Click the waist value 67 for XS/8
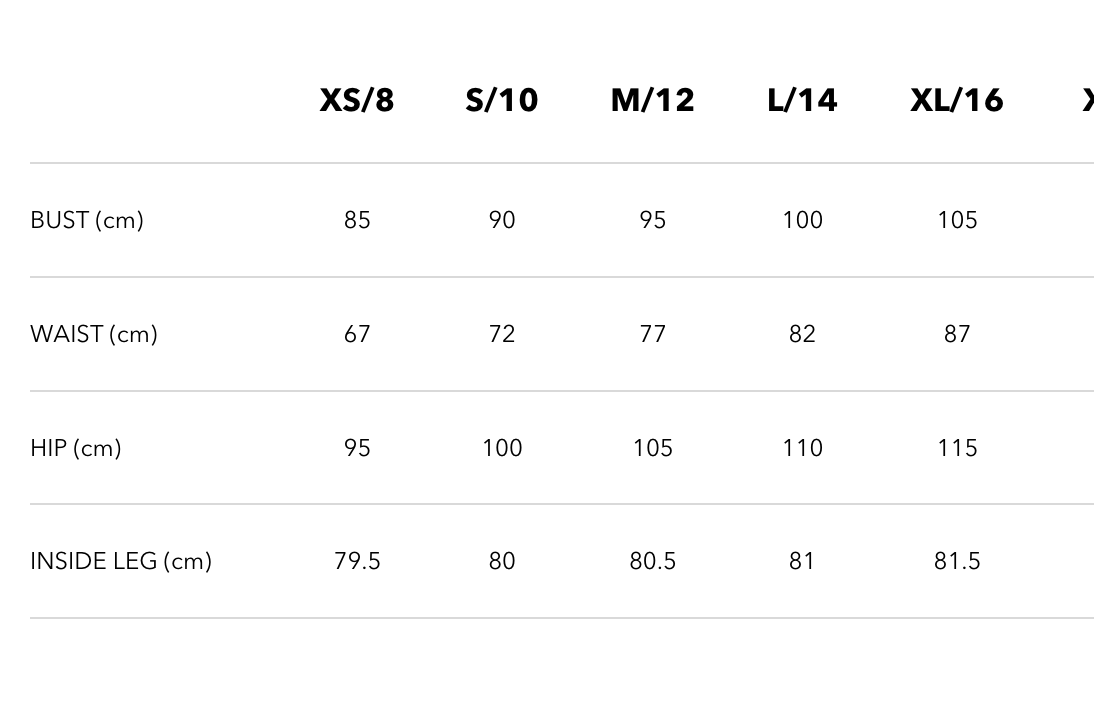 click(357, 334)
